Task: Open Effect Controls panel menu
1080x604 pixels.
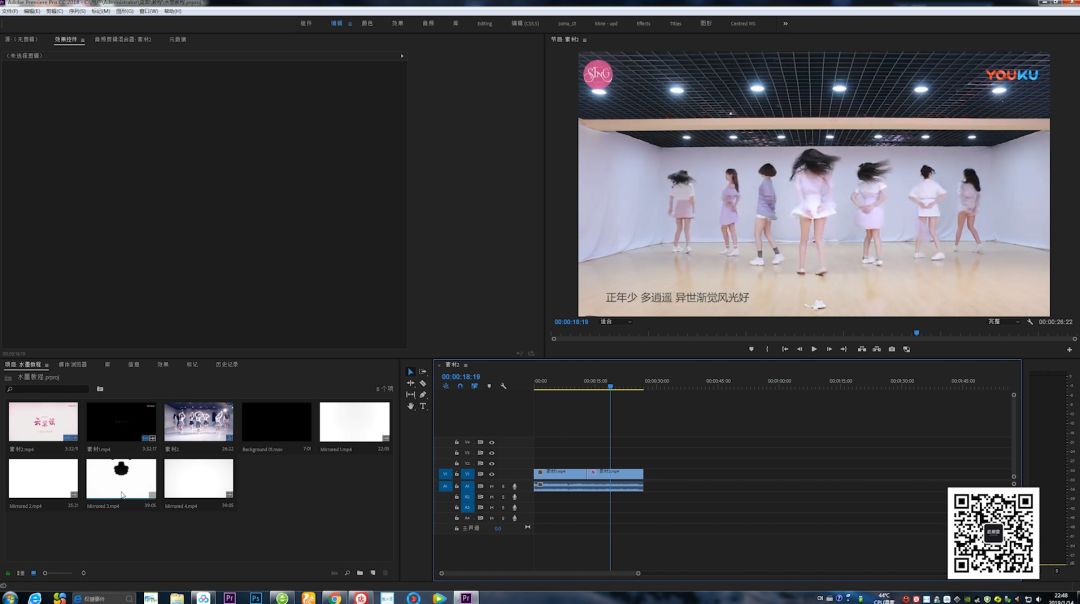Action: coord(83,40)
